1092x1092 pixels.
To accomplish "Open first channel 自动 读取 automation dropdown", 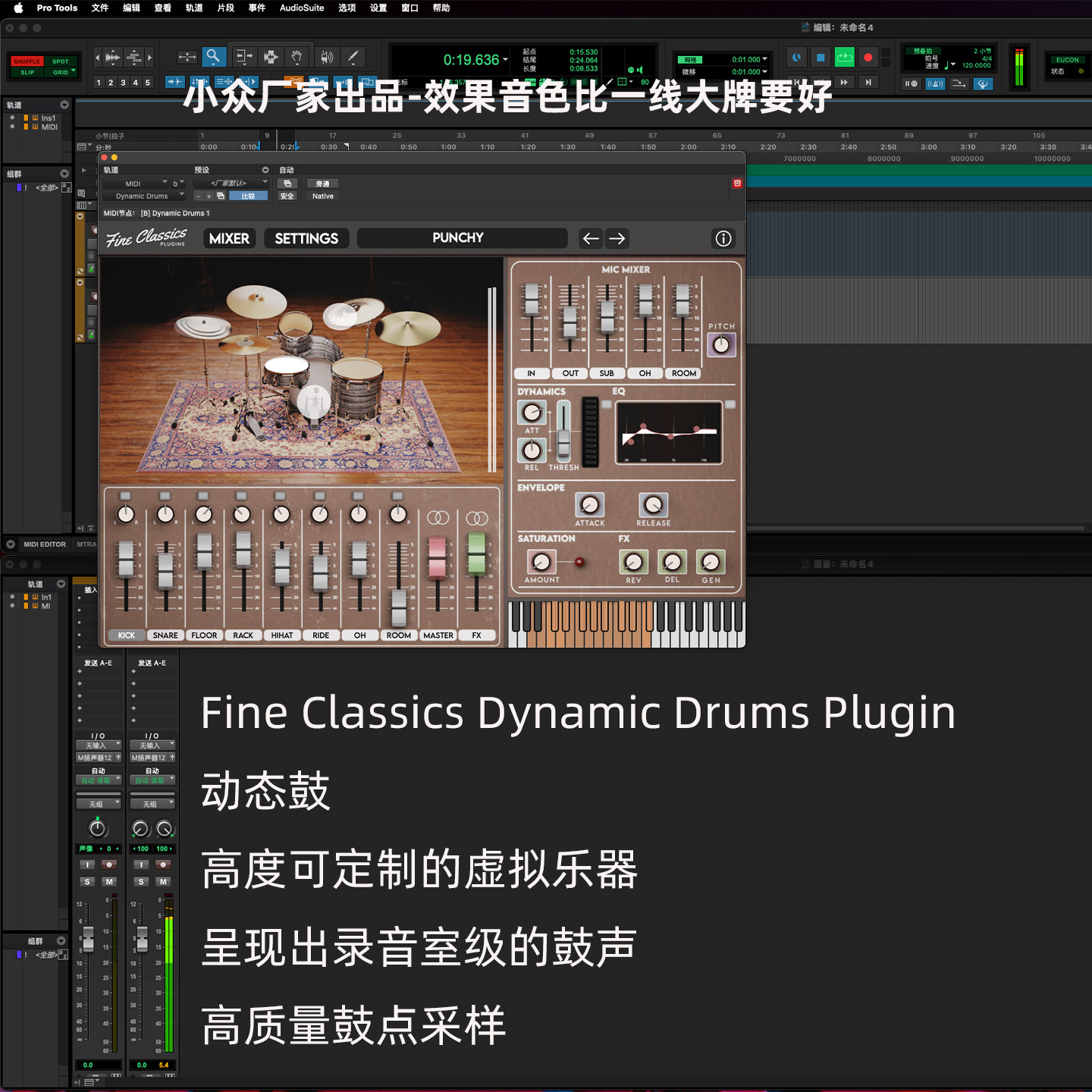I will pos(99,780).
